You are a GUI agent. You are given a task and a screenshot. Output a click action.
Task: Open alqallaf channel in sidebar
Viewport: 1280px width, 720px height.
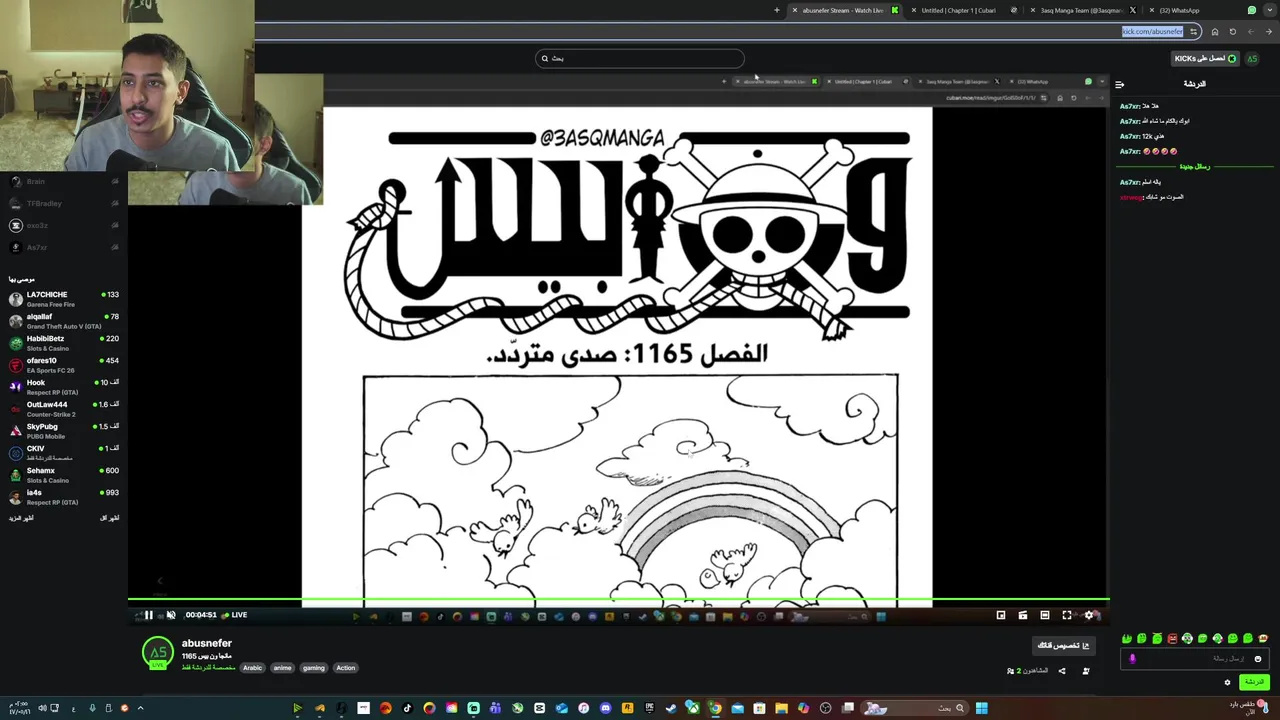coord(64,321)
